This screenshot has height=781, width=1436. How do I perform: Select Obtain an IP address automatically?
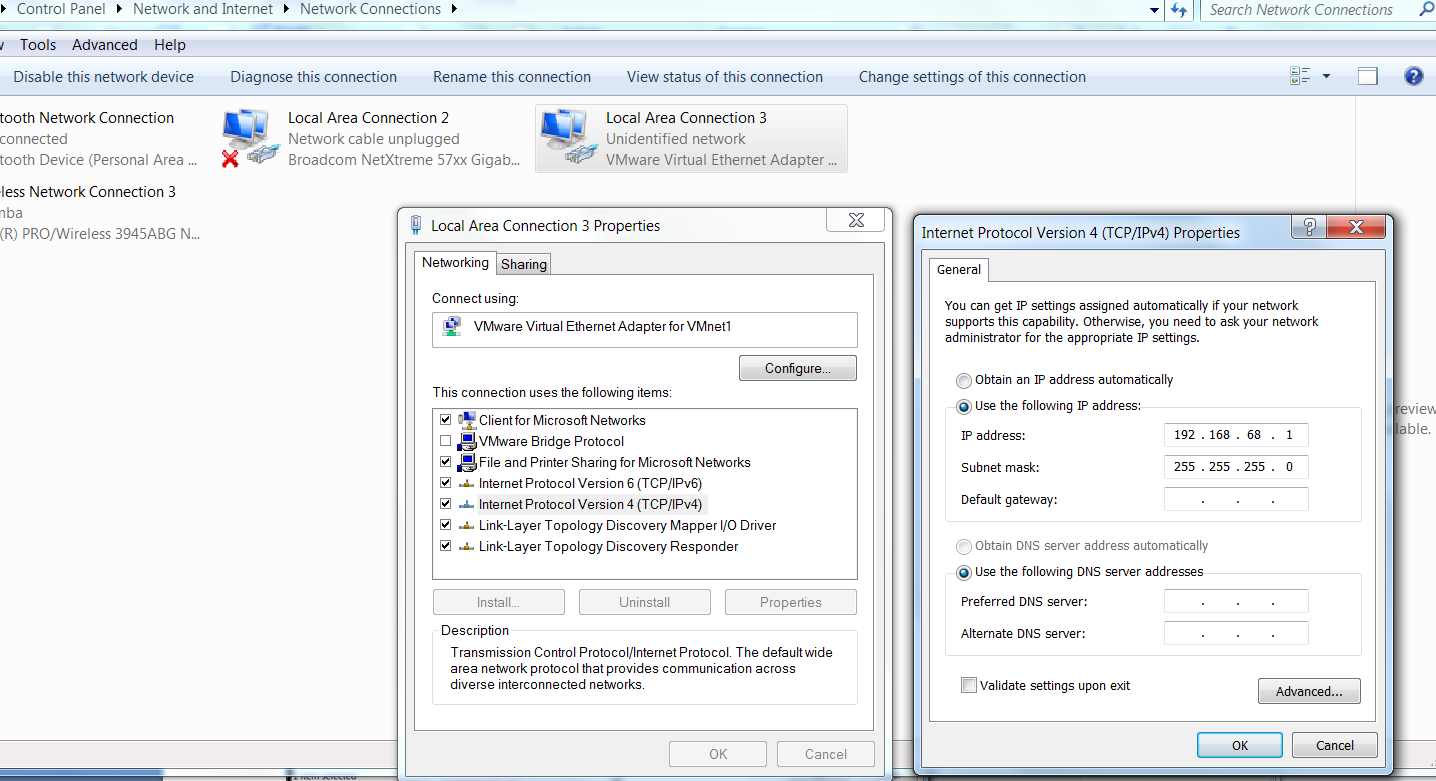tap(963, 380)
